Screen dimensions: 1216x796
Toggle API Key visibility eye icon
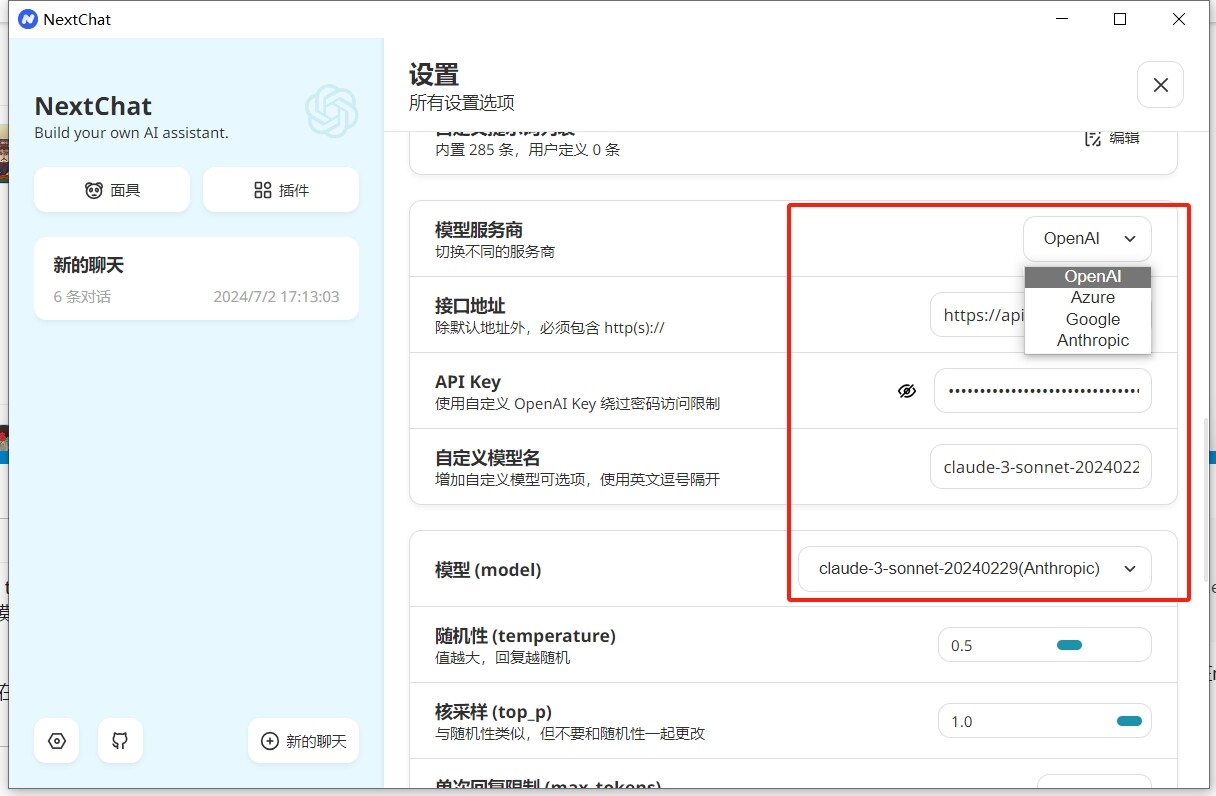[907, 391]
